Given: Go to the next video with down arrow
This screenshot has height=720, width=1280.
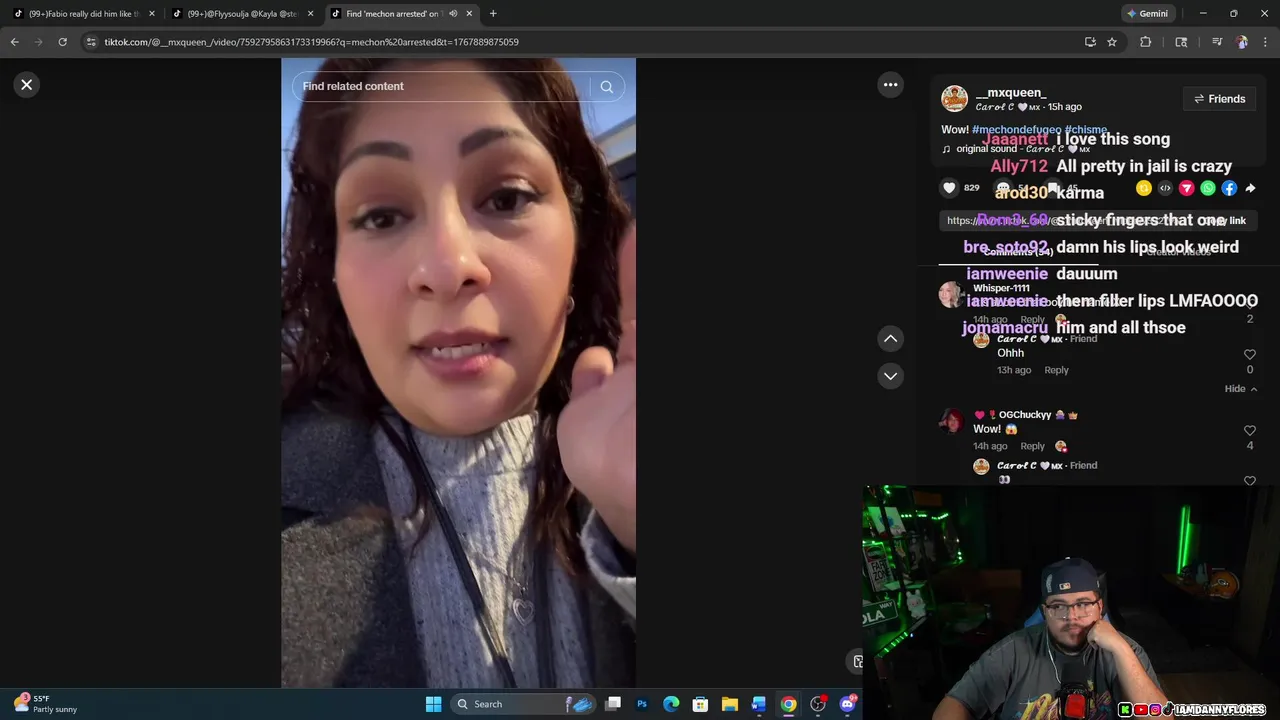Looking at the screenshot, I should click(890, 376).
